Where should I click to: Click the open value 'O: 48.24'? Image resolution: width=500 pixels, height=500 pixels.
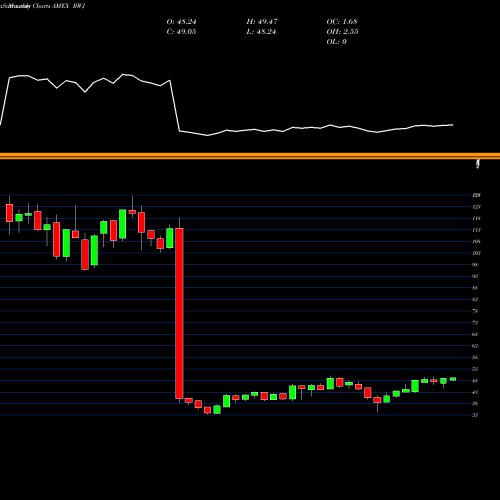tap(181, 22)
